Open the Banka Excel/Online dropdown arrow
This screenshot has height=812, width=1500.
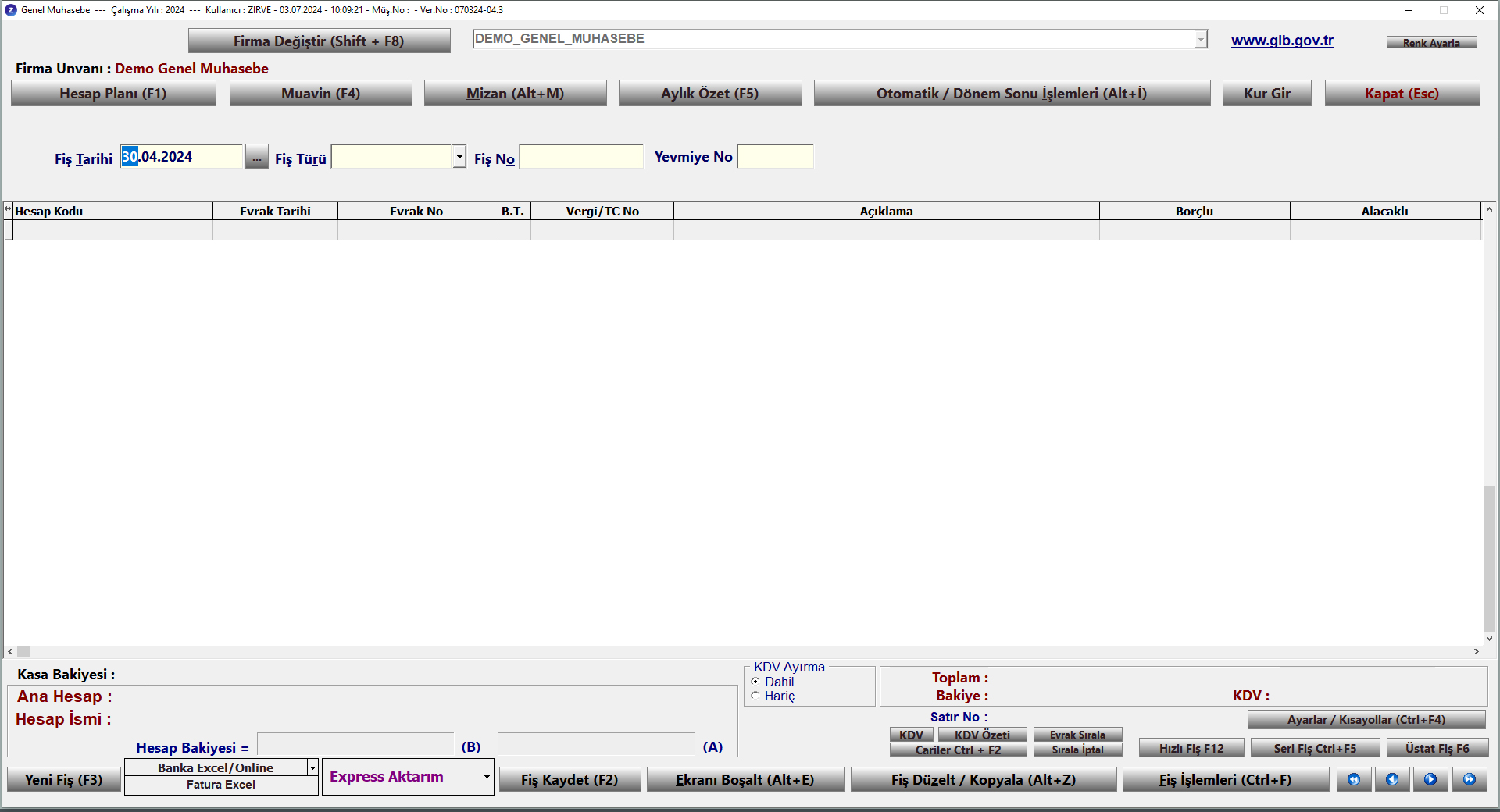click(312, 767)
